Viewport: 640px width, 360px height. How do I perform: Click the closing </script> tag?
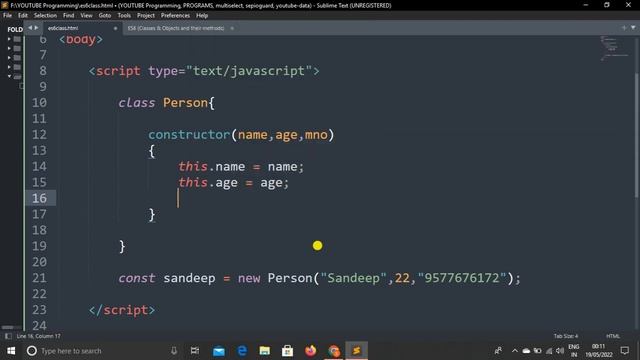pyautogui.click(x=122, y=310)
